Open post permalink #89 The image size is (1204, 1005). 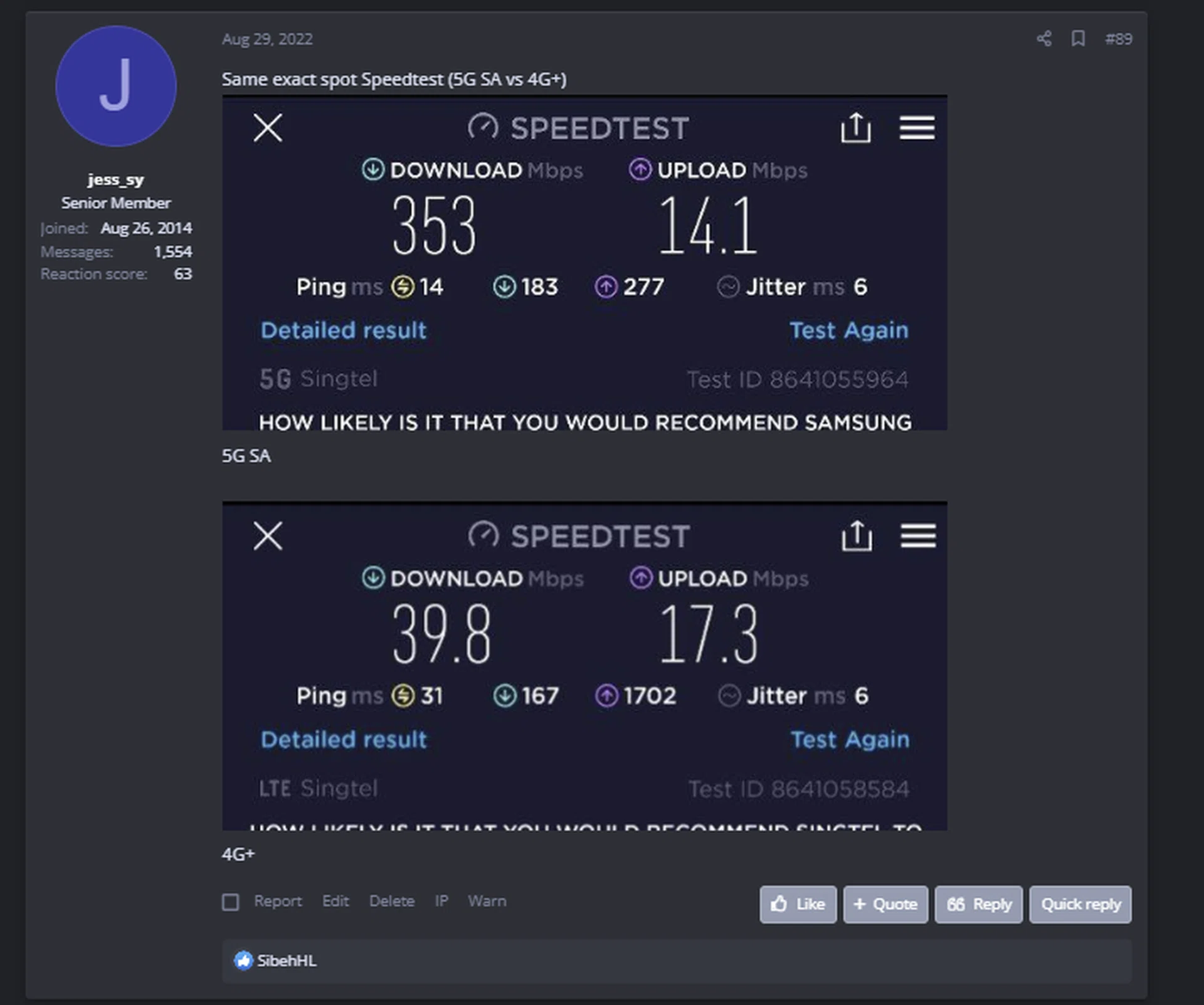1119,39
